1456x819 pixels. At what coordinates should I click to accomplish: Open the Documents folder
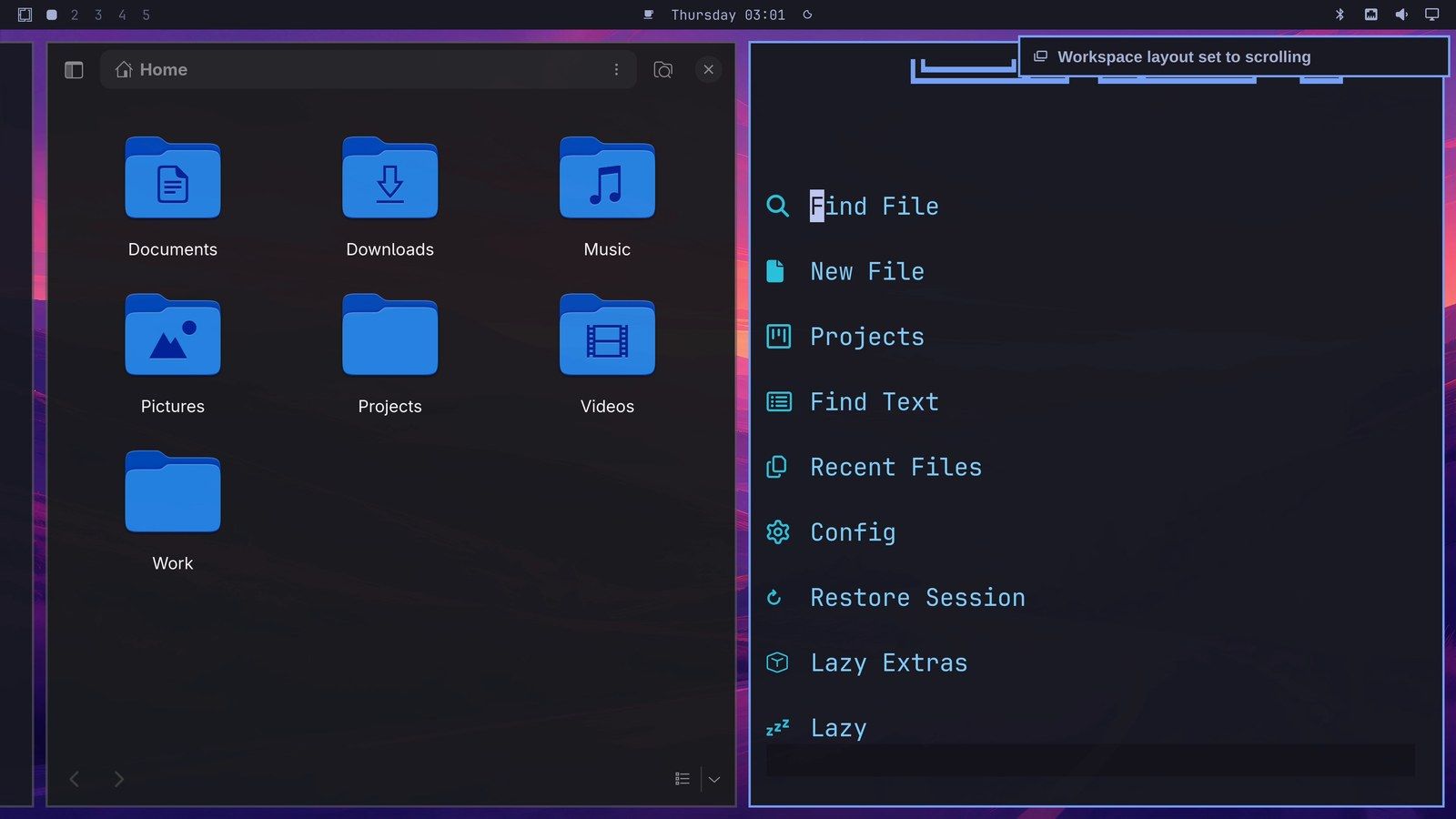(x=173, y=197)
